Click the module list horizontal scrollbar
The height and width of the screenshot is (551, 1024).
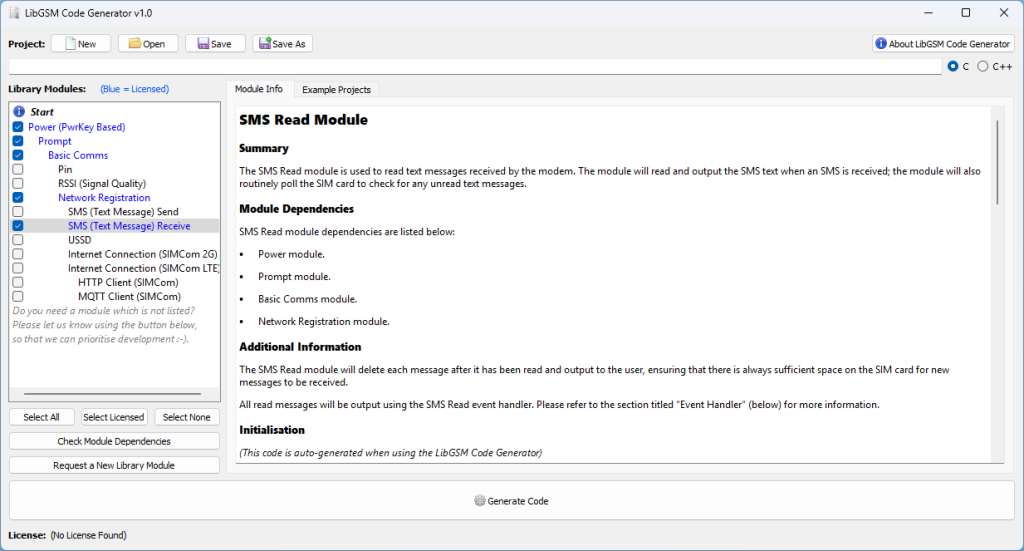112,394
